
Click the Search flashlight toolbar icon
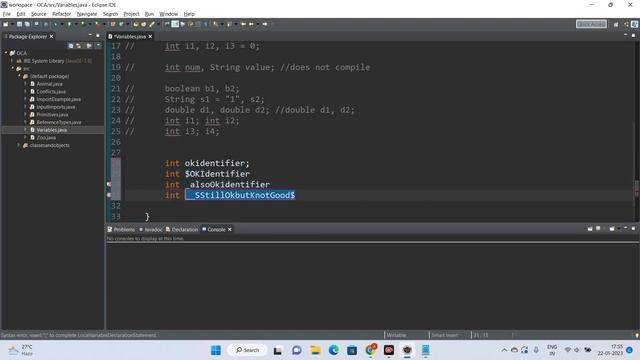point(152,24)
